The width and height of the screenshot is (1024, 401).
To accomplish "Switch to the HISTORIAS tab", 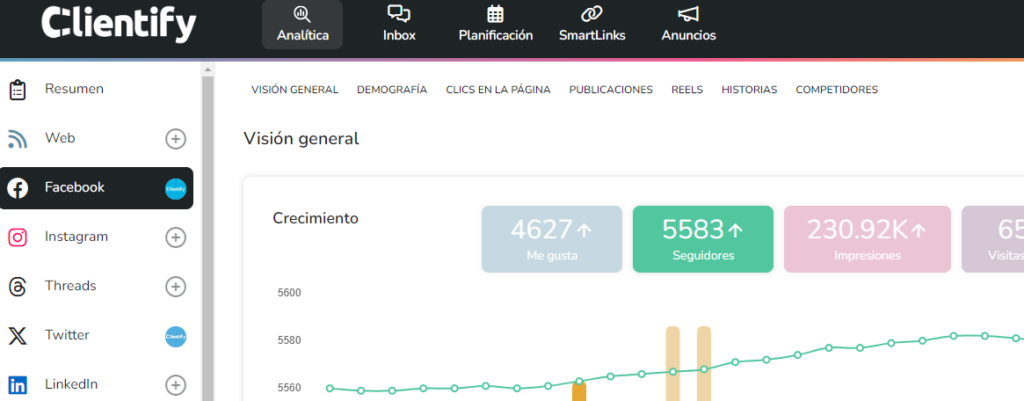I will 749,90.
